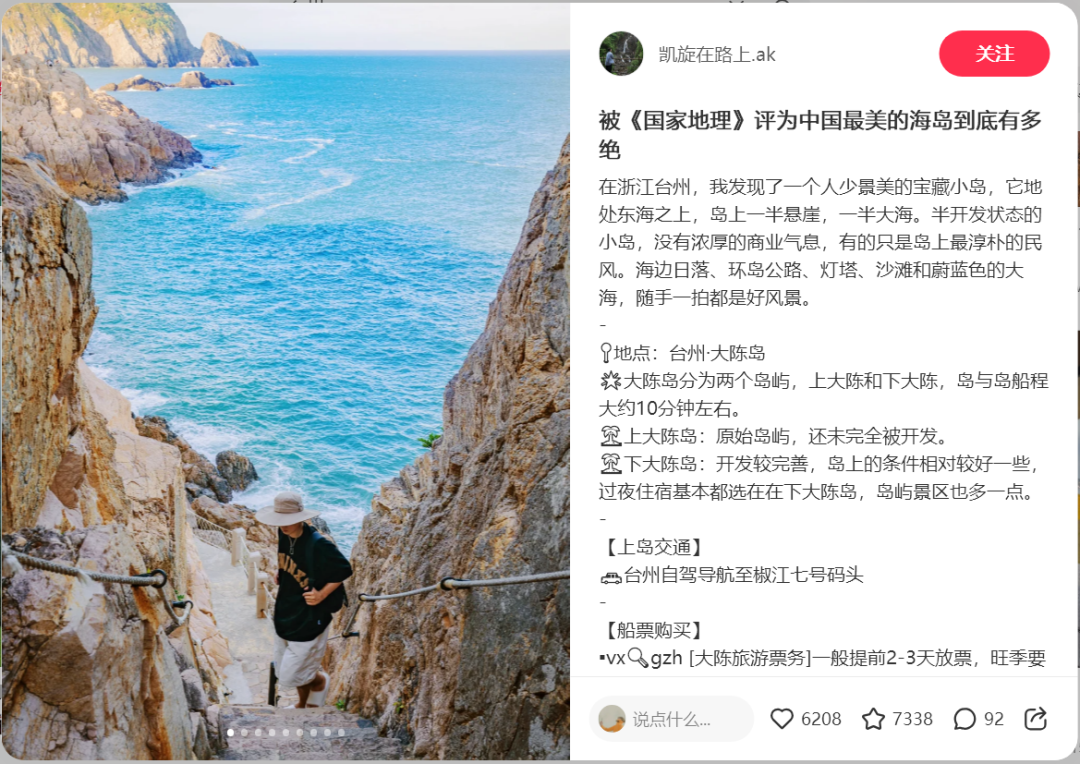Click the cliff stairway photo
Viewport: 1080px width, 764px height.
point(285,382)
